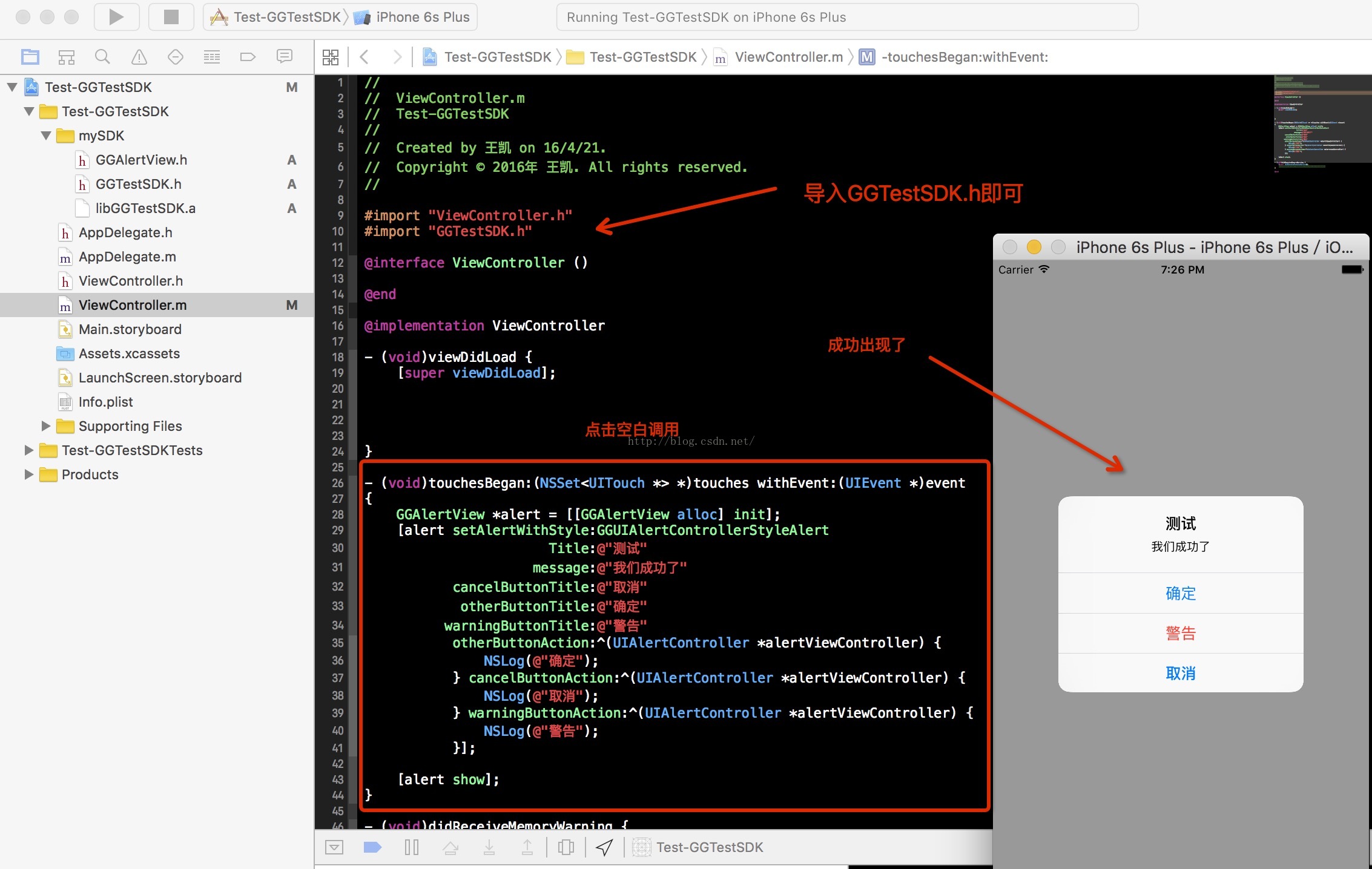This screenshot has height=869, width=1372.
Task: Click the simulate location arrow icon
Action: [x=604, y=847]
